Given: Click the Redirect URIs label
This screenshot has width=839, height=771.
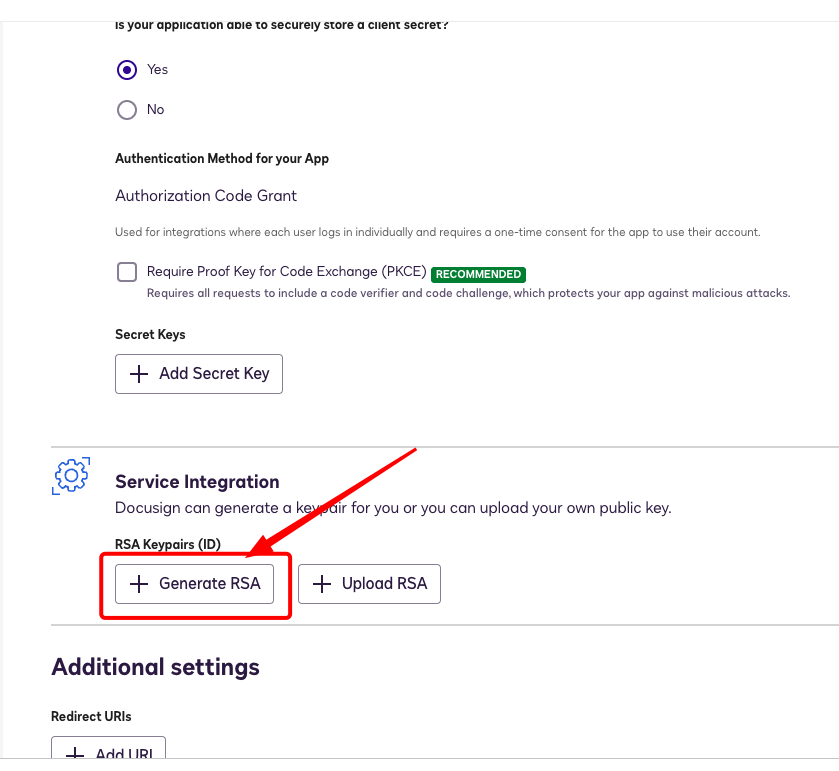Looking at the screenshot, I should (x=91, y=717).
